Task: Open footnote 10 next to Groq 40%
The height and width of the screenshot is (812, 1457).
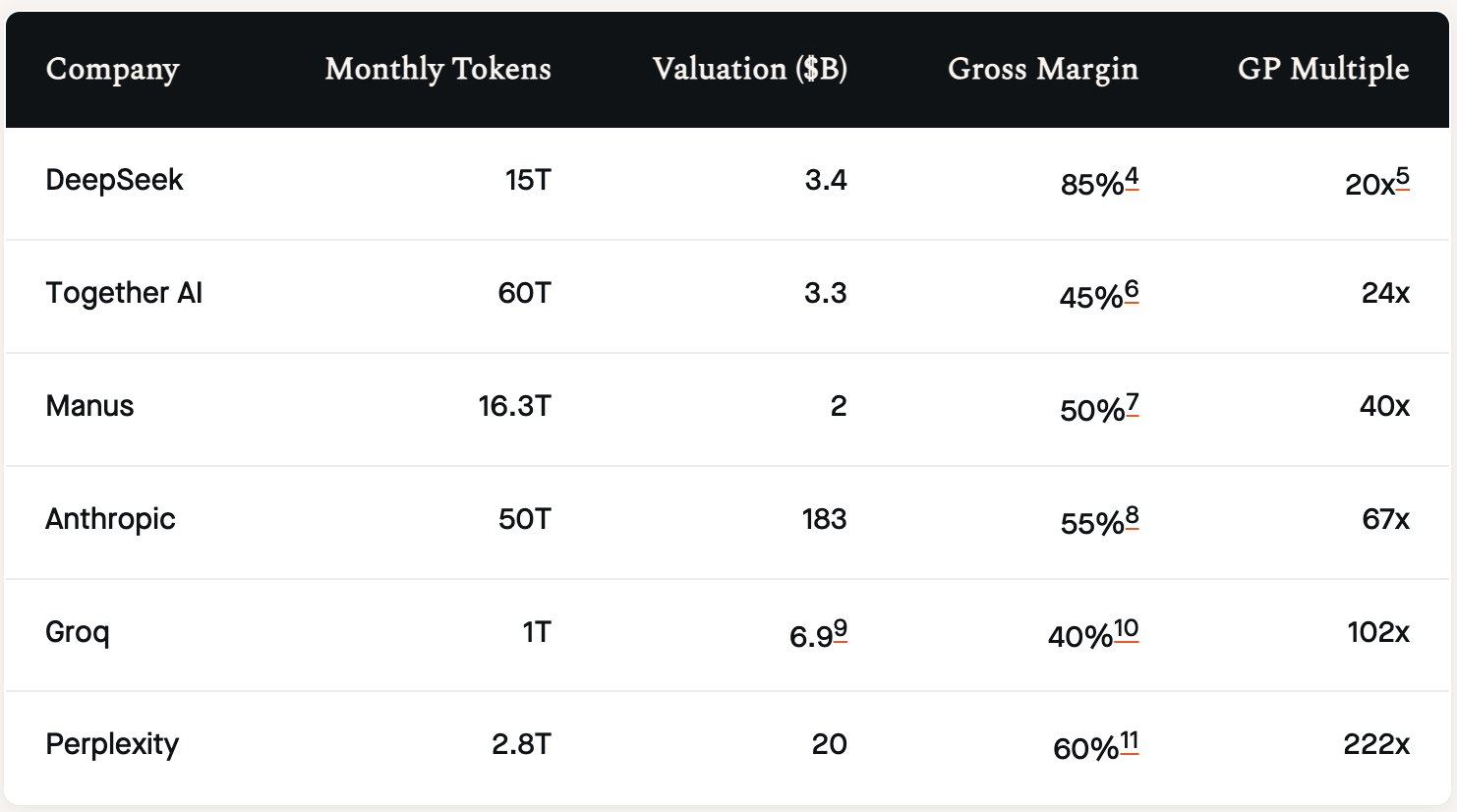Action: pyautogui.click(x=1127, y=629)
